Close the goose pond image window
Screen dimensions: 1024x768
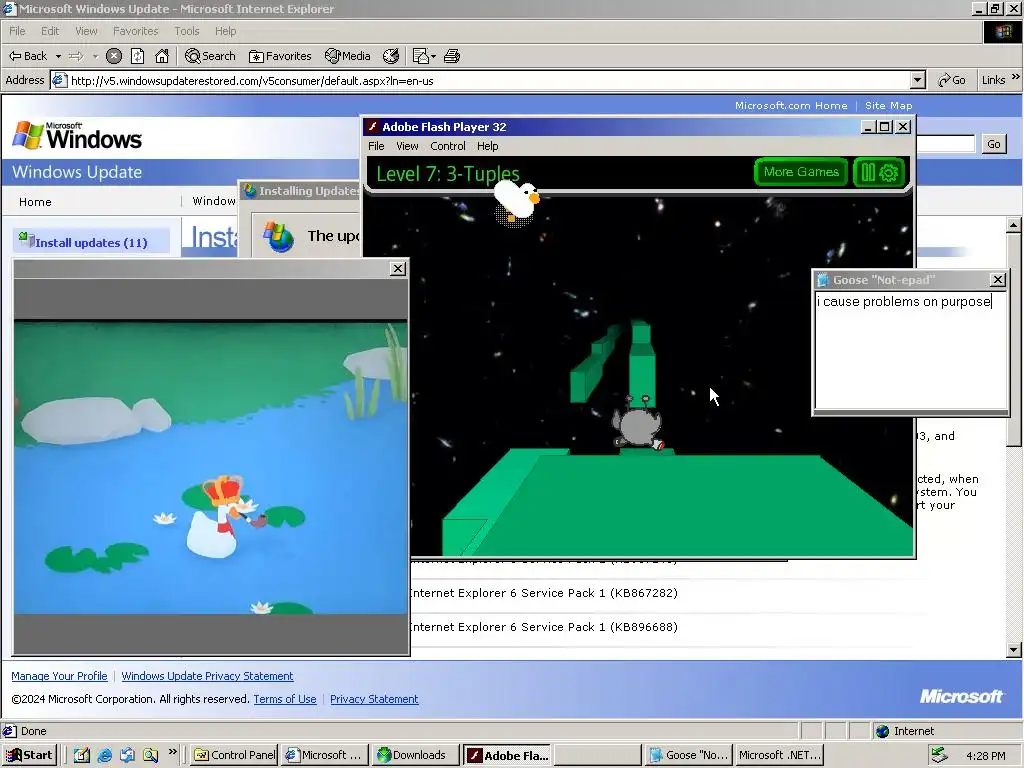click(x=398, y=268)
